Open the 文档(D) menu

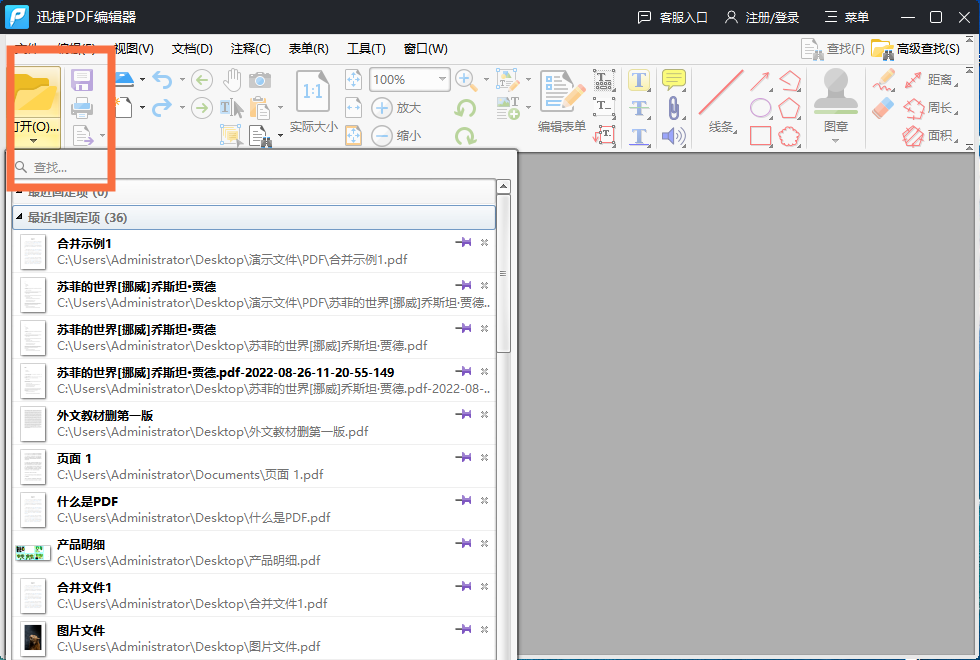pos(192,49)
